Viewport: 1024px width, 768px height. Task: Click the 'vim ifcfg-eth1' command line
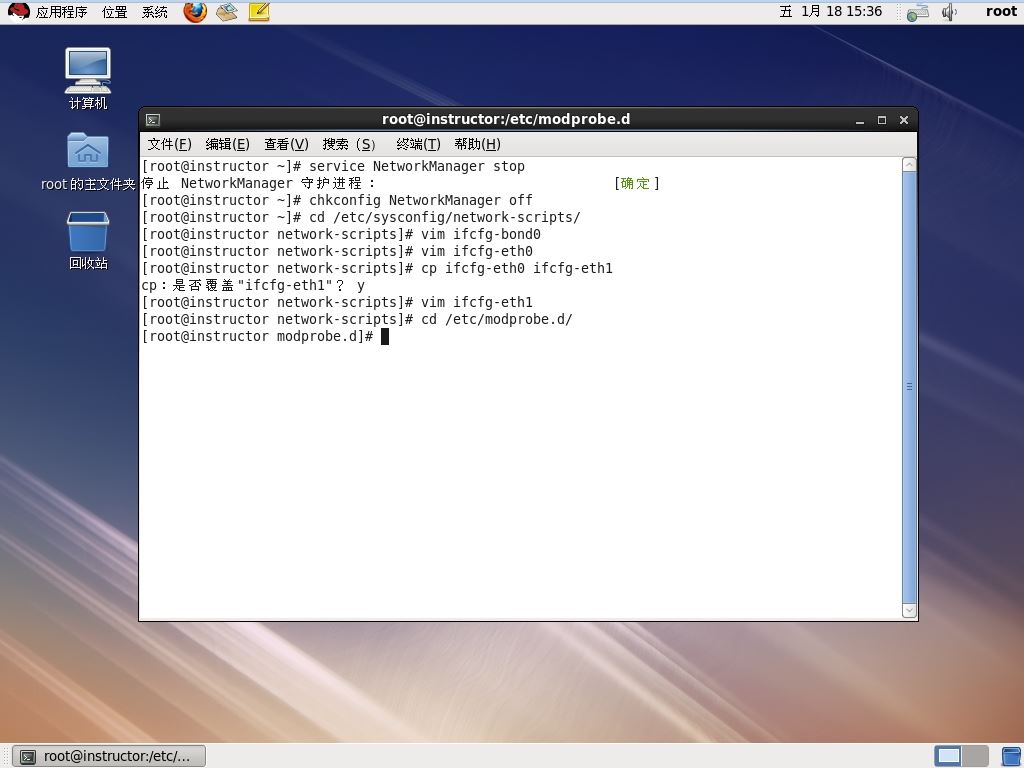tap(337, 302)
